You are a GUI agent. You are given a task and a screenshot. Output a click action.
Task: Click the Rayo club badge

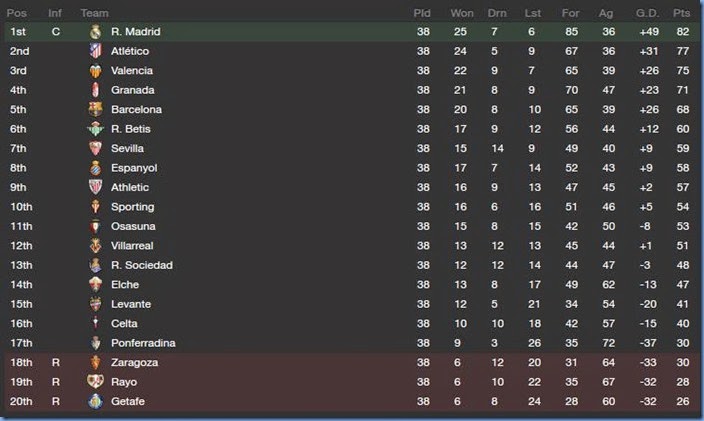pyautogui.click(x=95, y=382)
